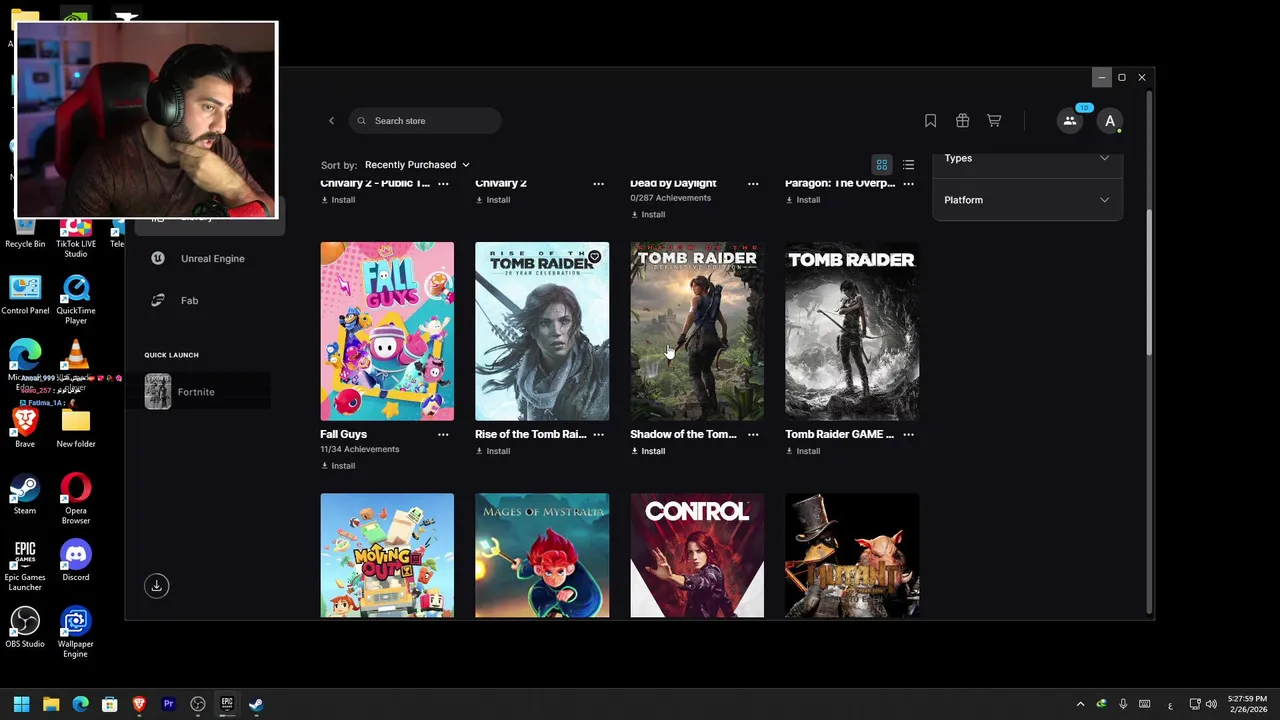Open Steam desktop shortcut
The image size is (1280, 720).
[25, 495]
